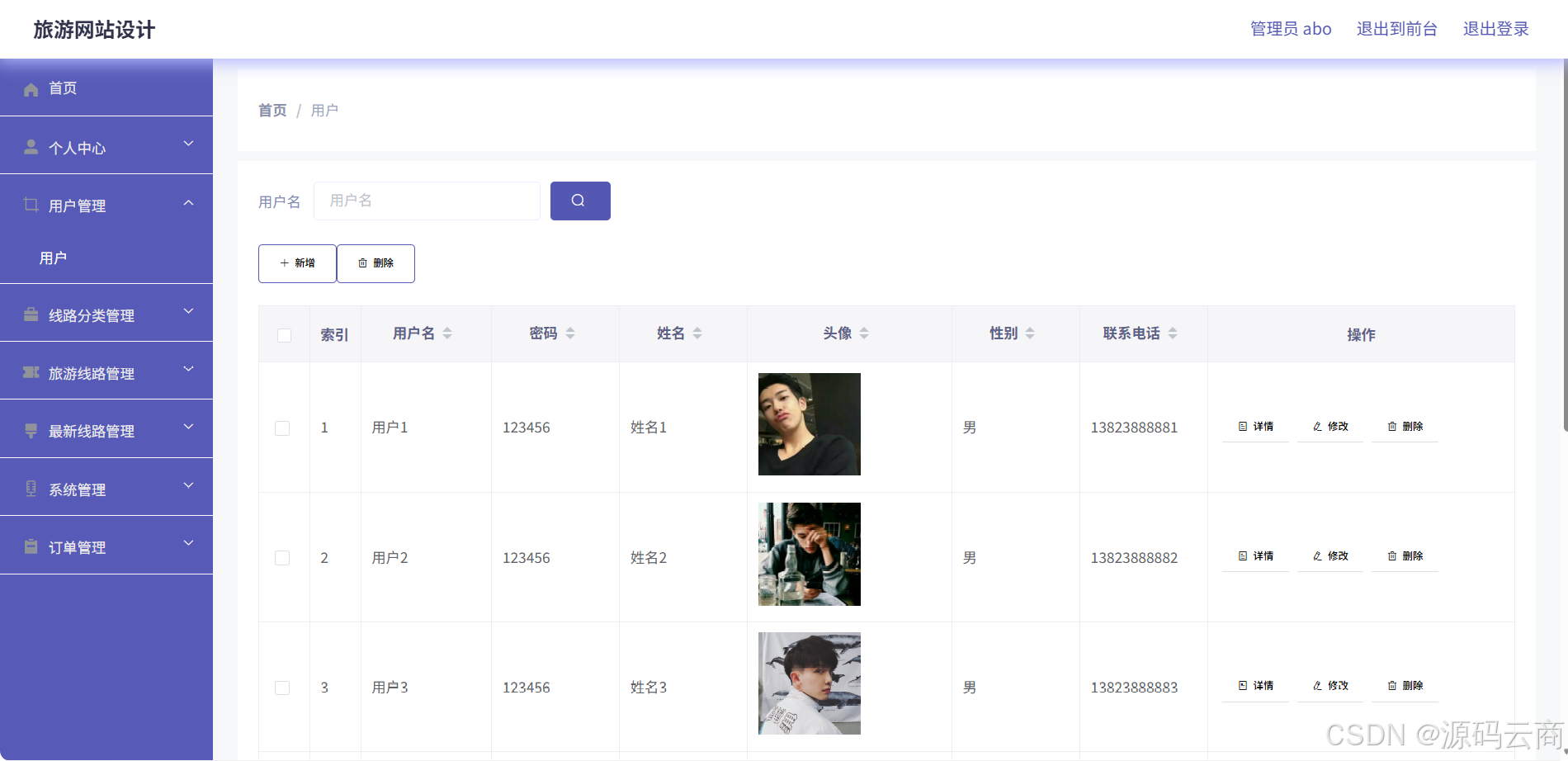Screen dimensions: 1568x761
Task: Click the 管理员 abo link
Action: [x=1291, y=29]
